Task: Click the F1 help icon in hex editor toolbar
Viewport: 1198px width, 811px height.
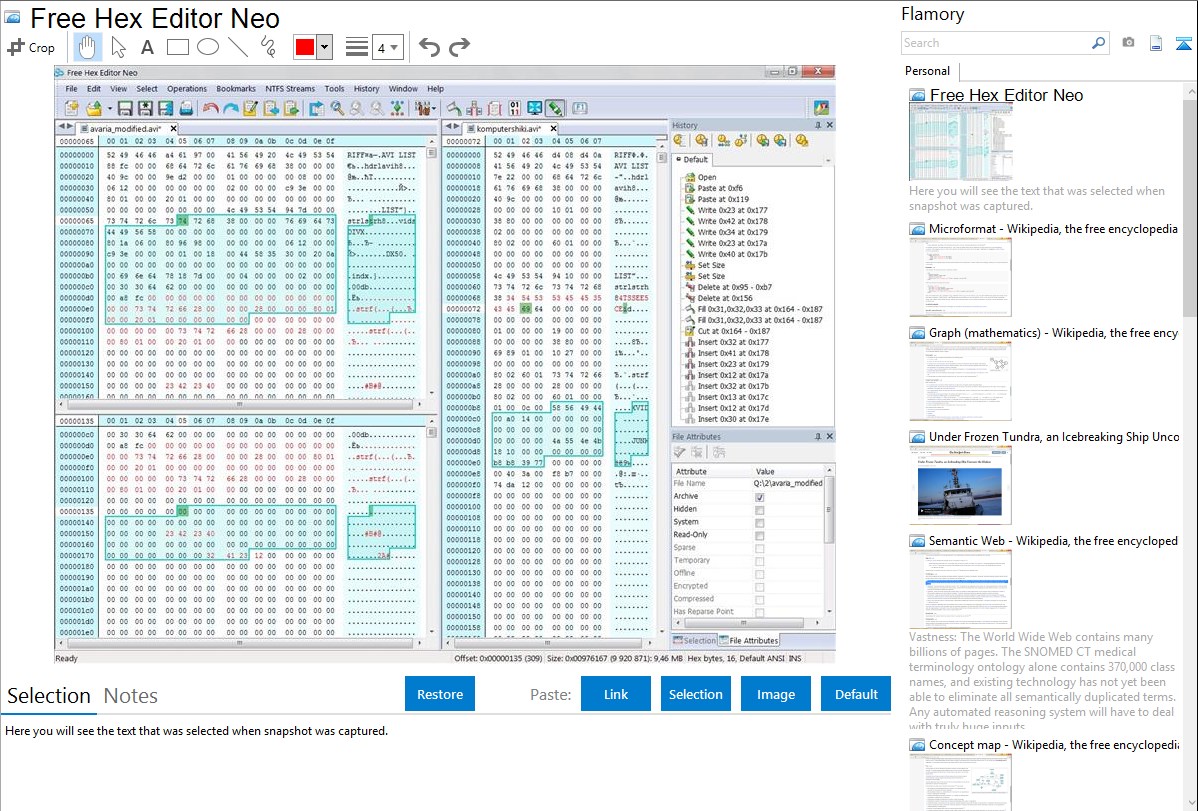Action: [x=580, y=109]
